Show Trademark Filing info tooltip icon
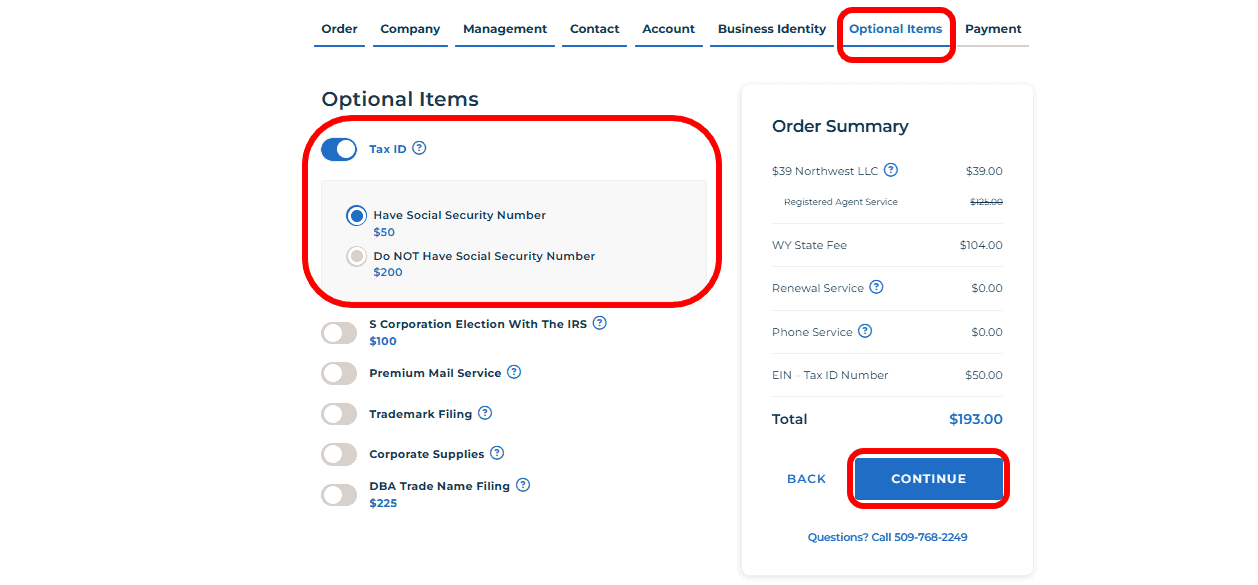 click(485, 413)
